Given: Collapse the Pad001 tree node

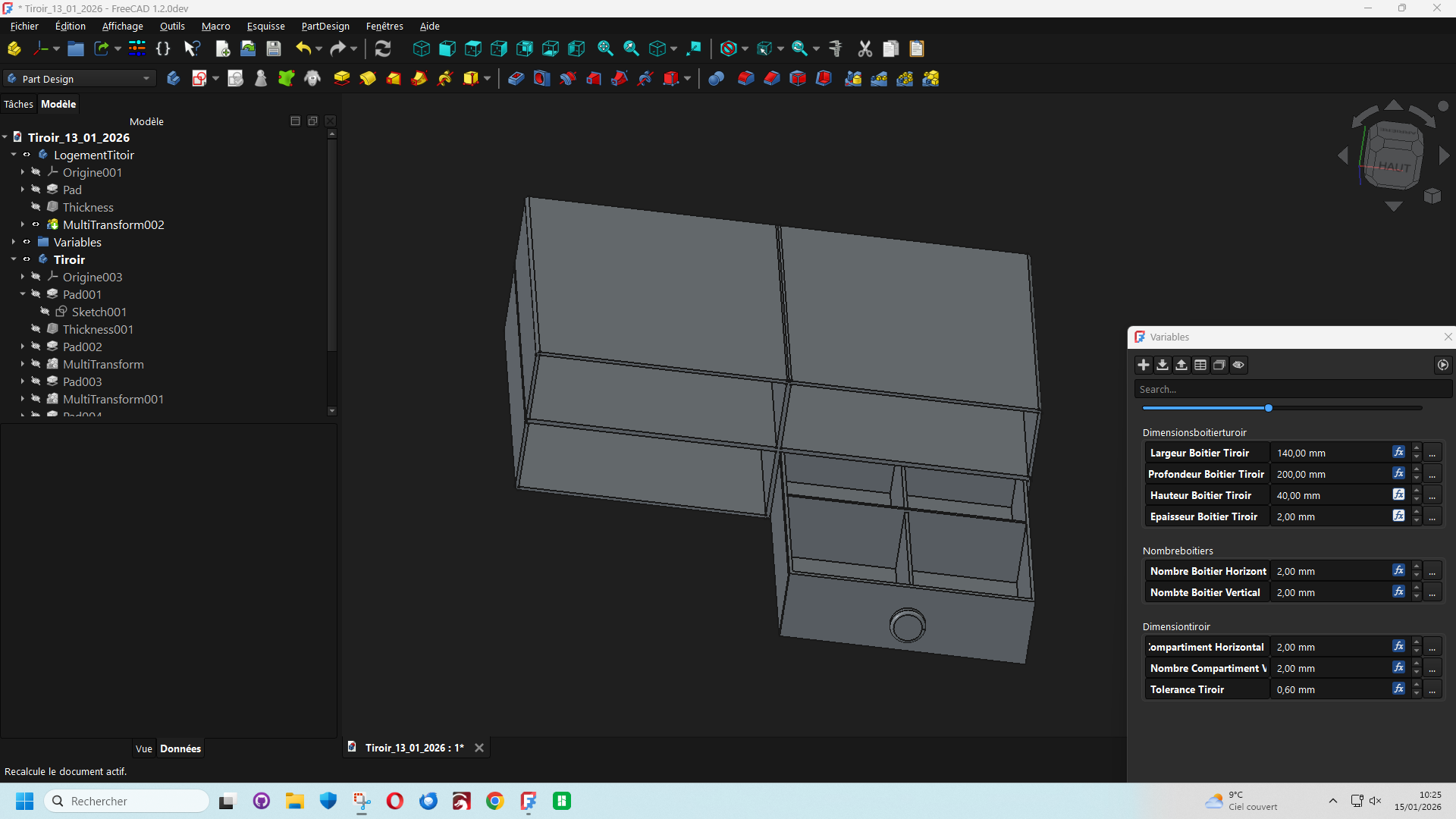Looking at the screenshot, I should (23, 294).
